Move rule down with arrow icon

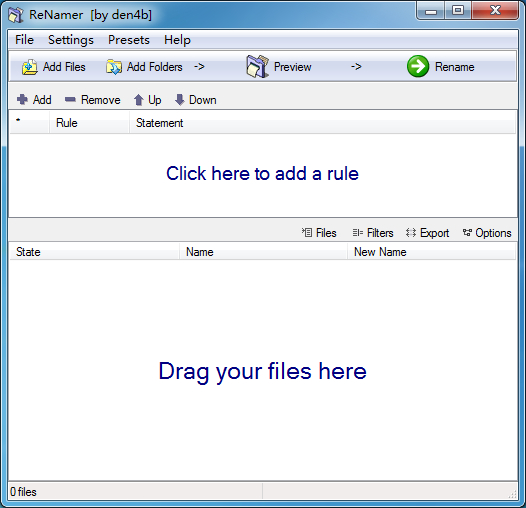point(179,100)
